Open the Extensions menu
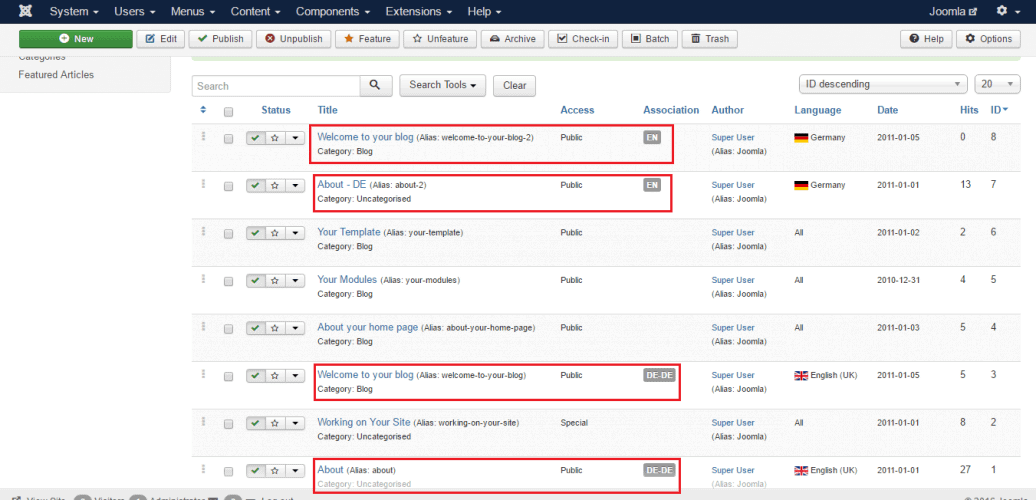This screenshot has height=500, width=1036. coord(416,12)
